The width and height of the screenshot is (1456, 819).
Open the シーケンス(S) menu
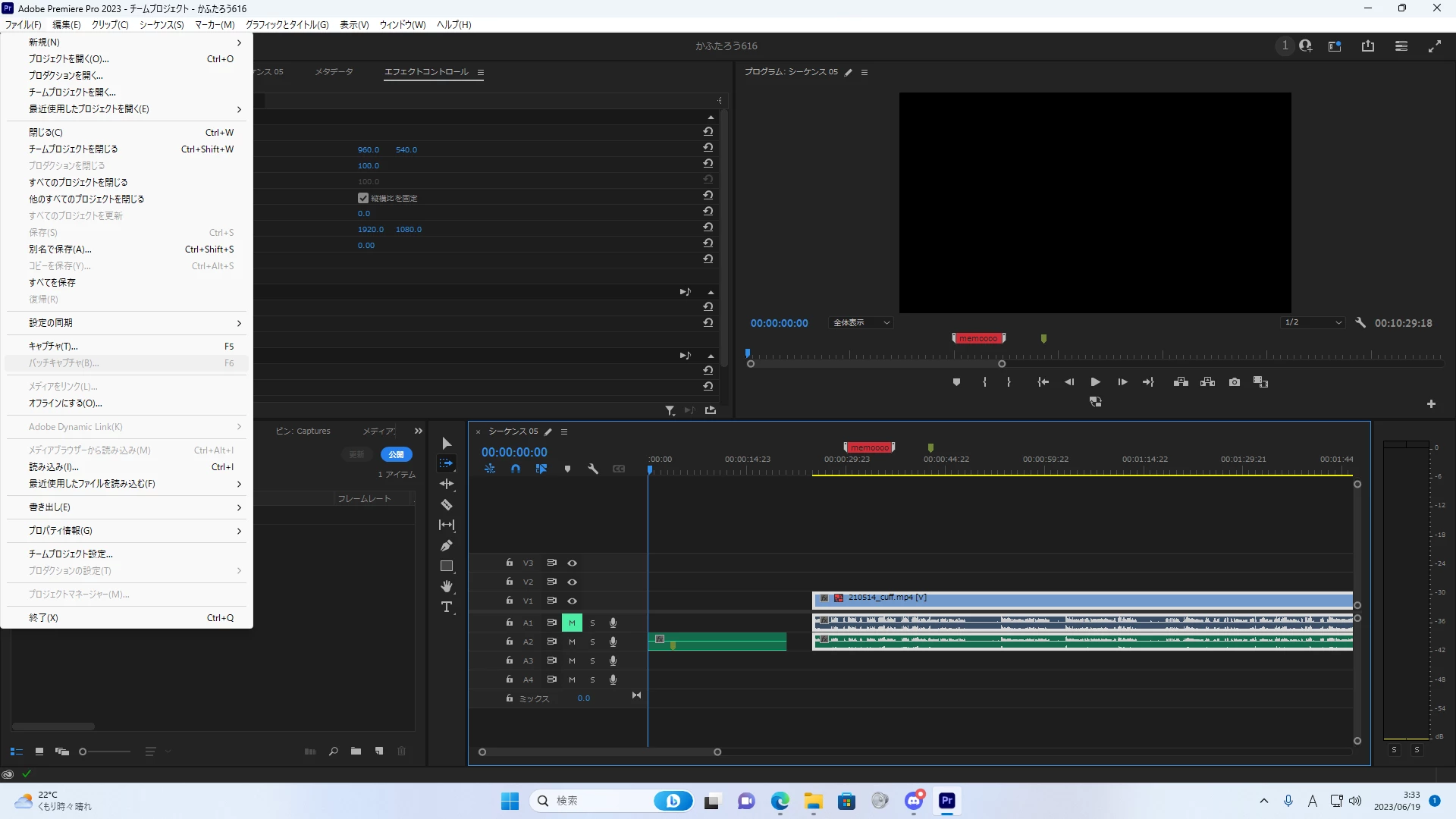(162, 25)
